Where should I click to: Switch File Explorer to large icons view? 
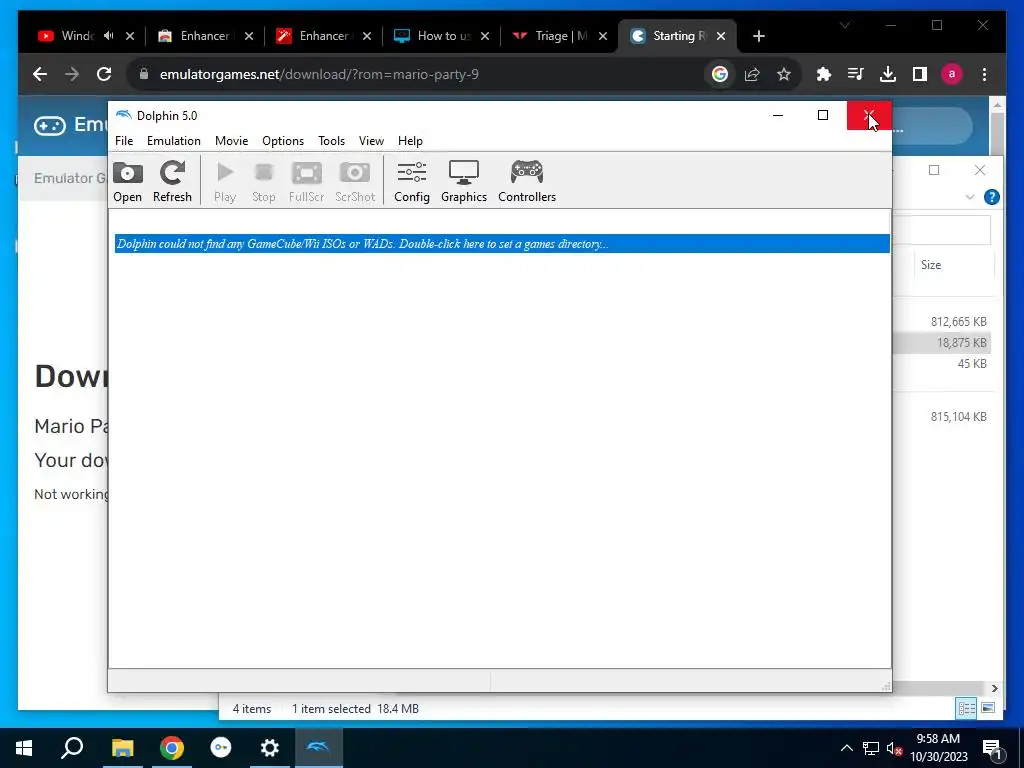pyautogui.click(x=987, y=708)
